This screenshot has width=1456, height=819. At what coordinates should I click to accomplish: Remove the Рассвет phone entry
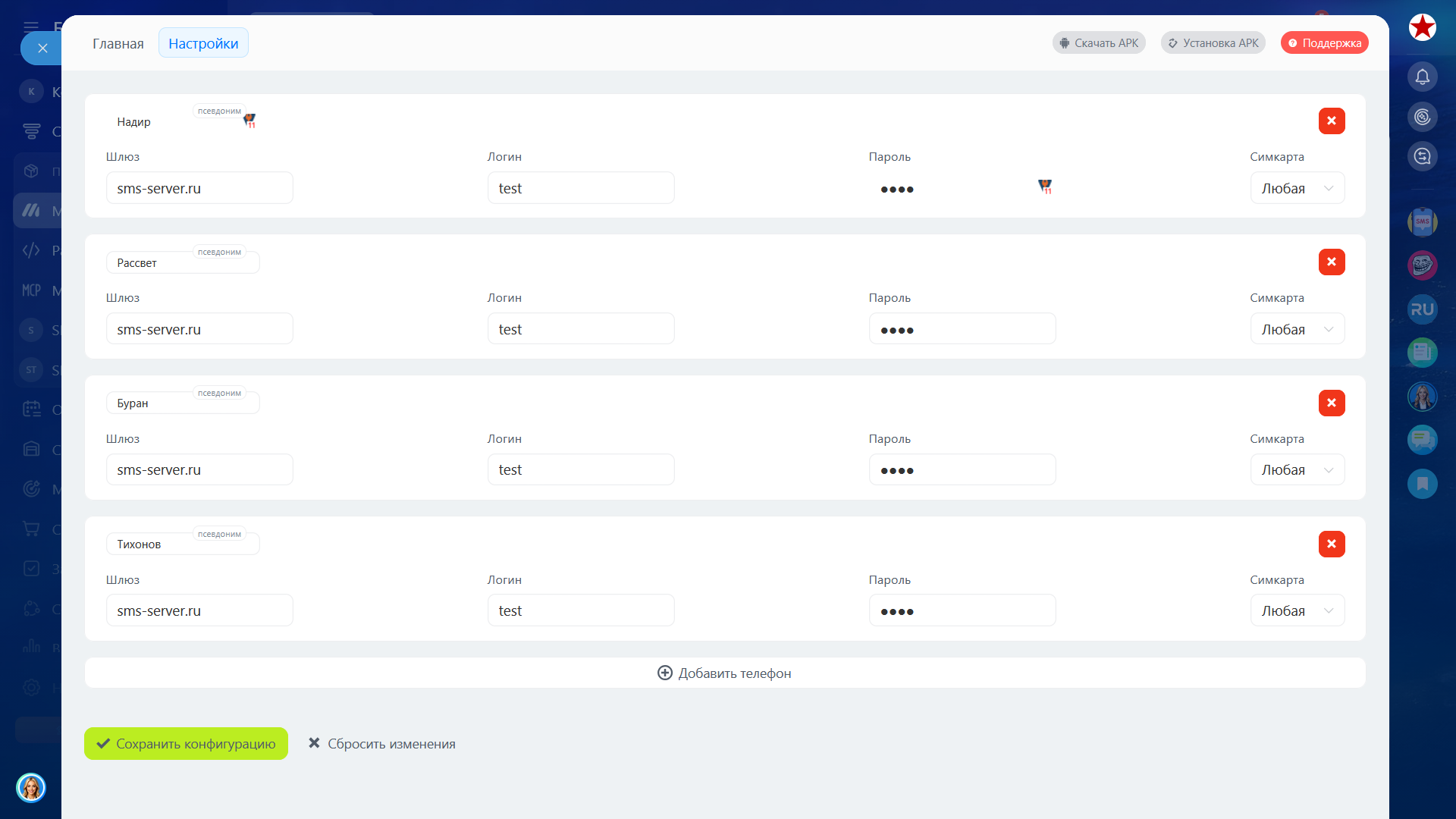tap(1331, 262)
